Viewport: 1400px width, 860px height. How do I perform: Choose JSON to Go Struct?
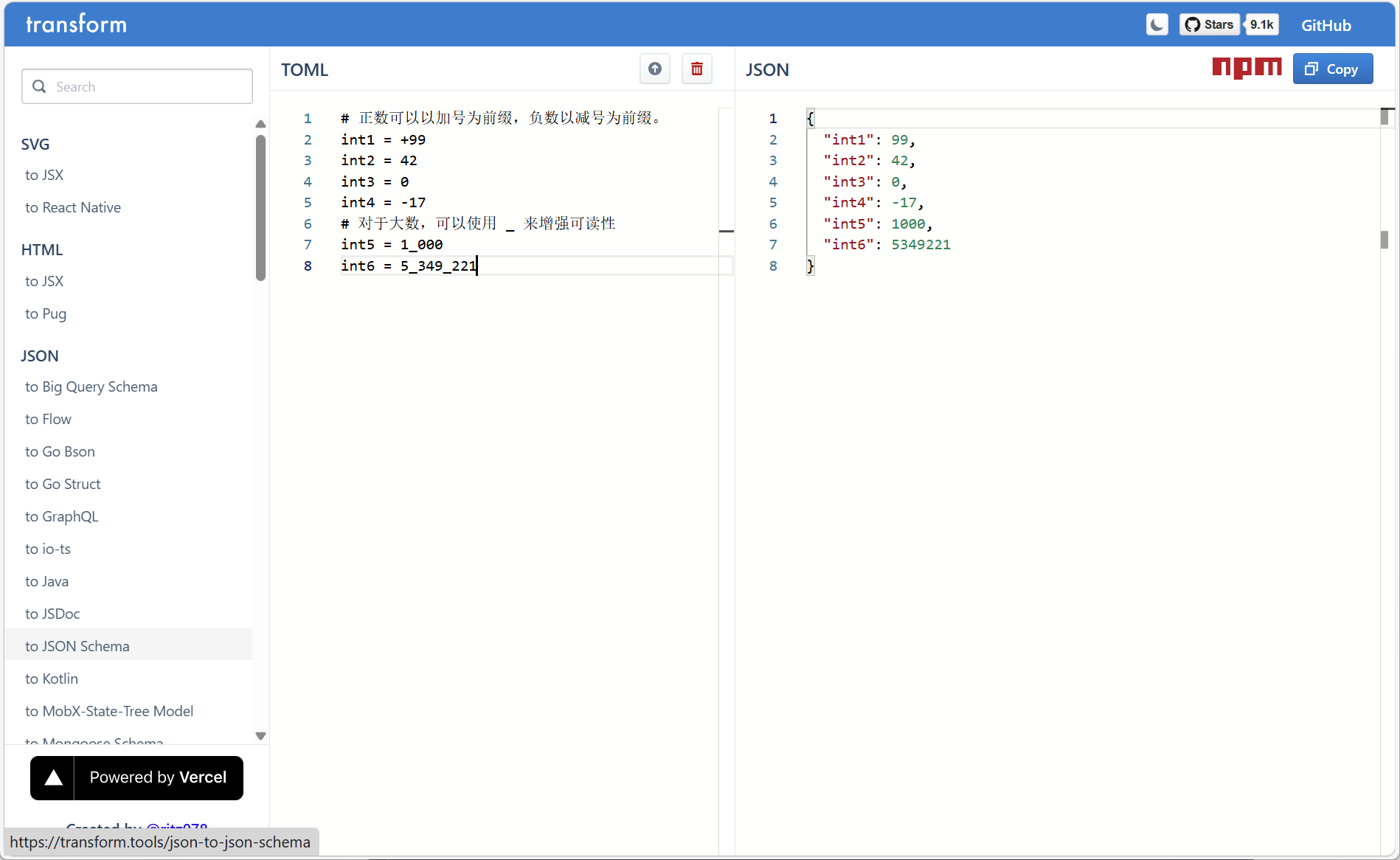pyautogui.click(x=63, y=484)
